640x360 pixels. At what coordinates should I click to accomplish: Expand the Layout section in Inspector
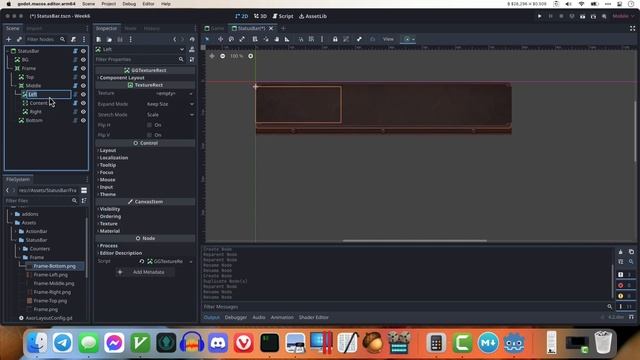108,150
